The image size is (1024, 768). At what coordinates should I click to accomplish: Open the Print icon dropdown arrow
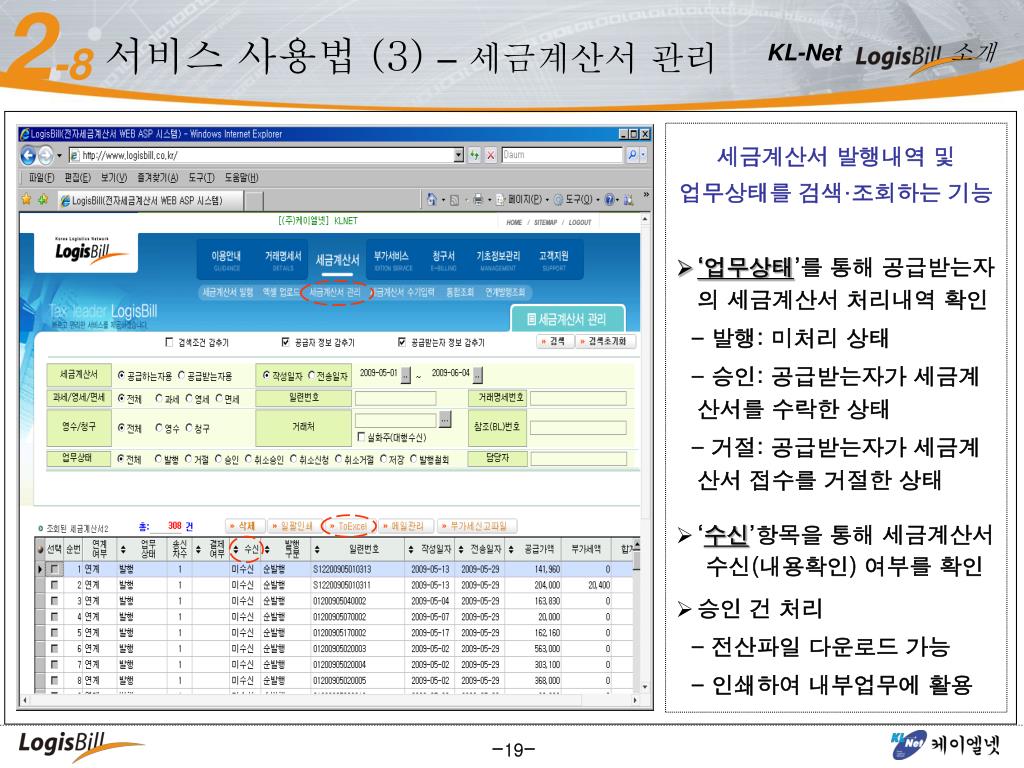[489, 200]
